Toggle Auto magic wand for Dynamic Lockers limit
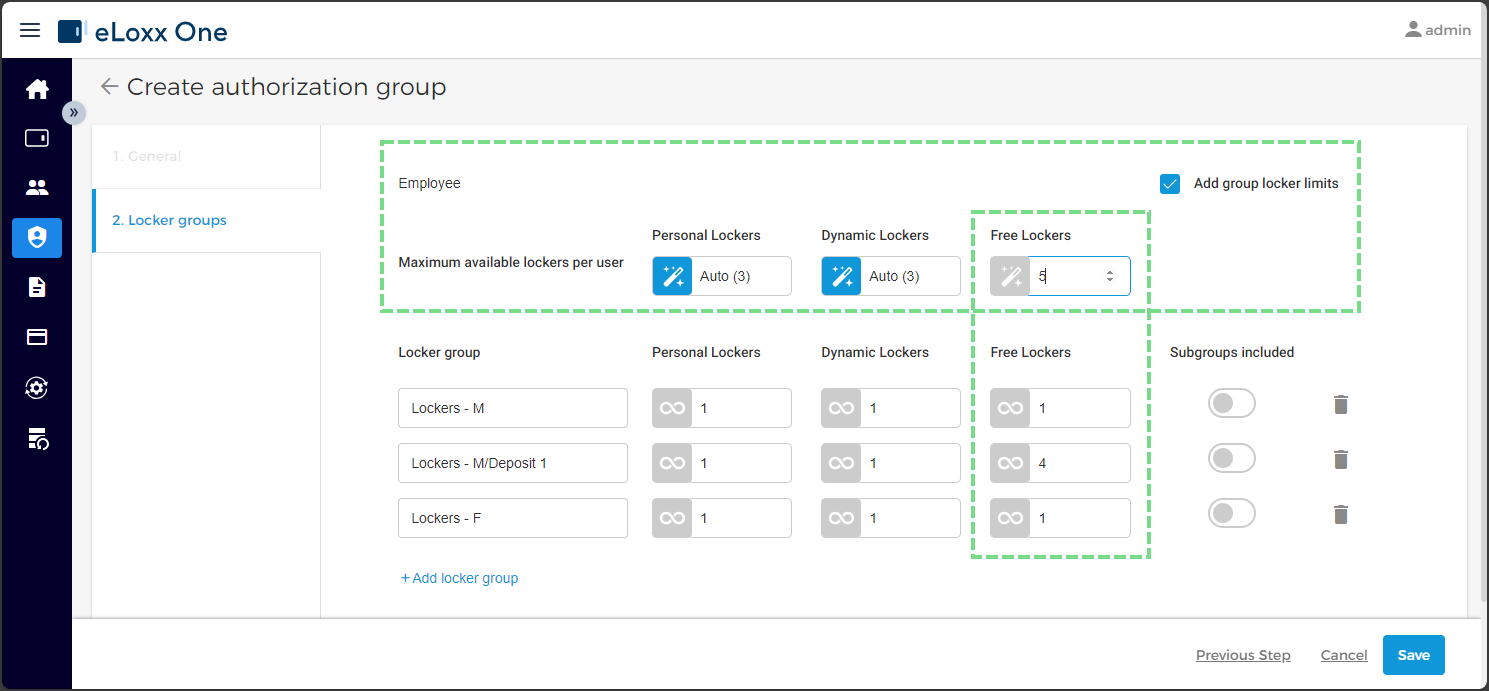This screenshot has height=691, width=1489. (842, 276)
